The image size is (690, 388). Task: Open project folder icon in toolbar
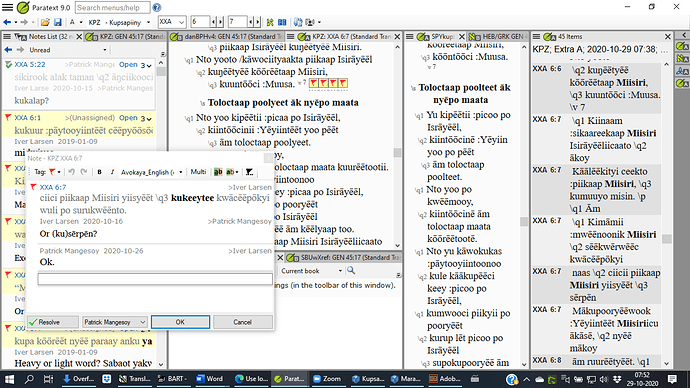[45, 22]
